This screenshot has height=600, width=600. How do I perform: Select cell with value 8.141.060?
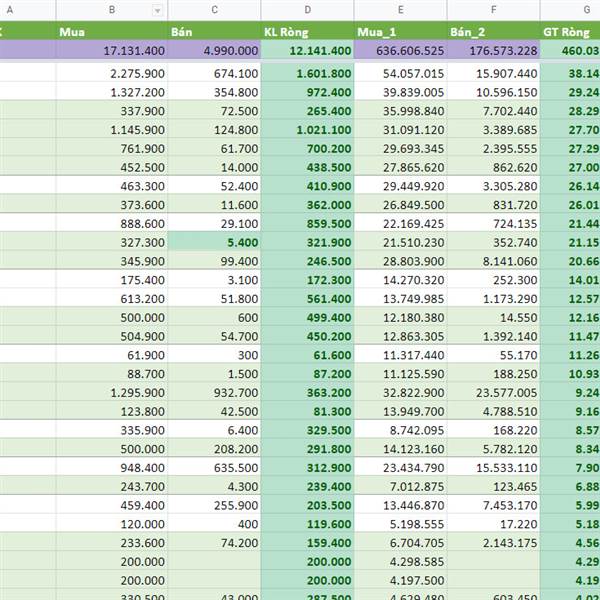click(x=494, y=261)
